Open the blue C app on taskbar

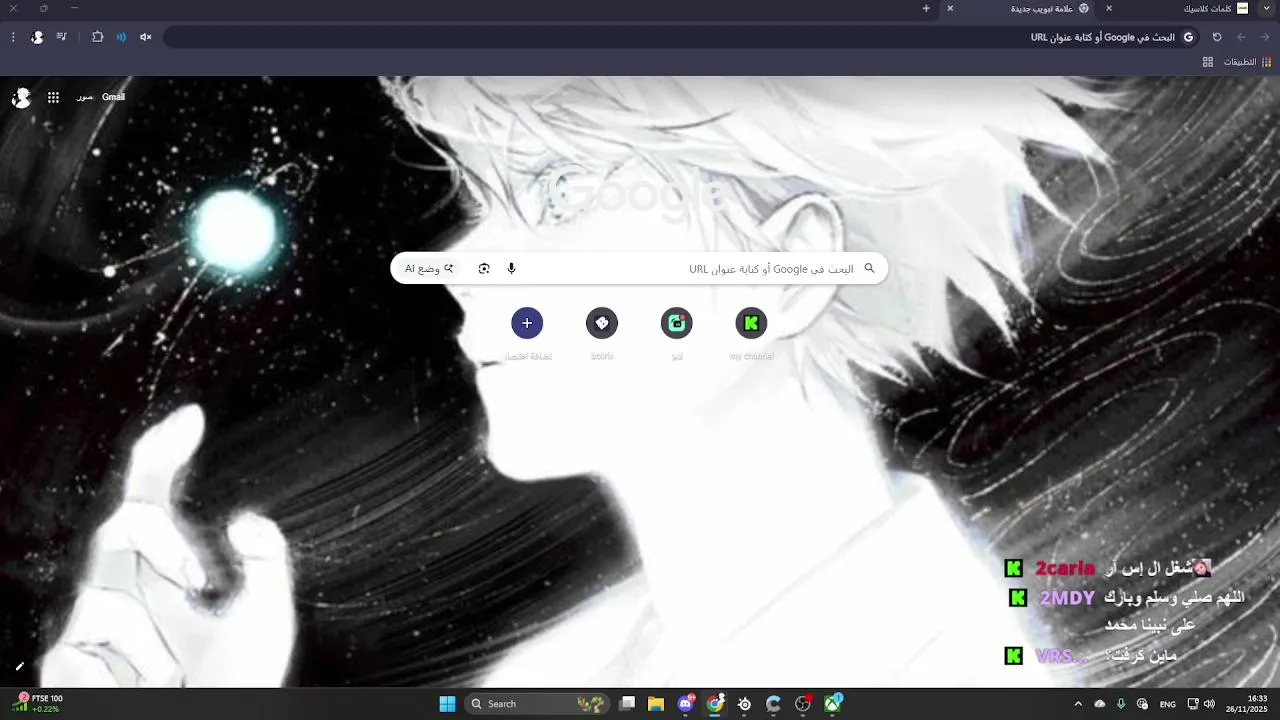[x=773, y=704]
